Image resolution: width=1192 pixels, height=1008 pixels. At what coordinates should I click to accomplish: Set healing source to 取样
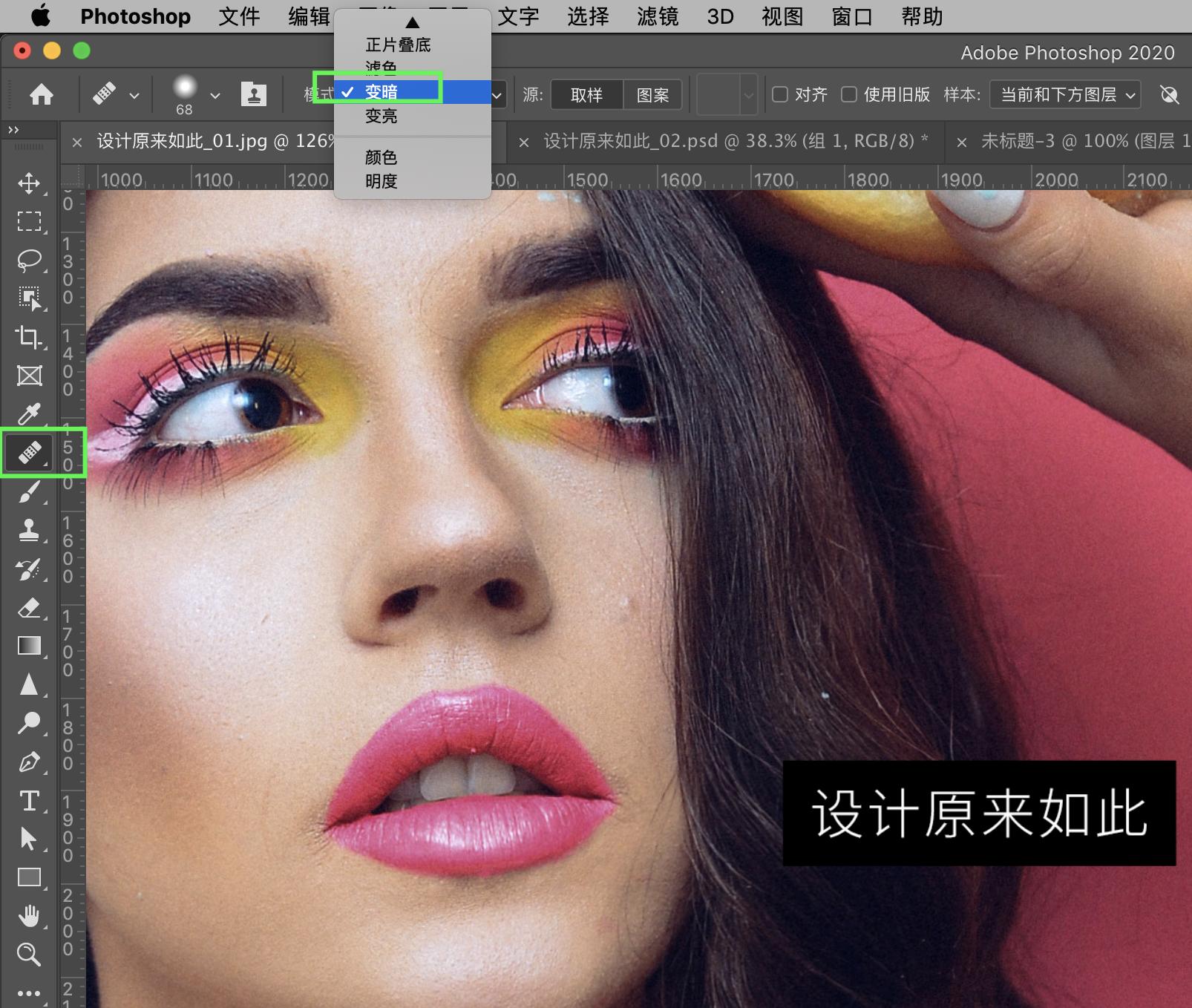586,95
